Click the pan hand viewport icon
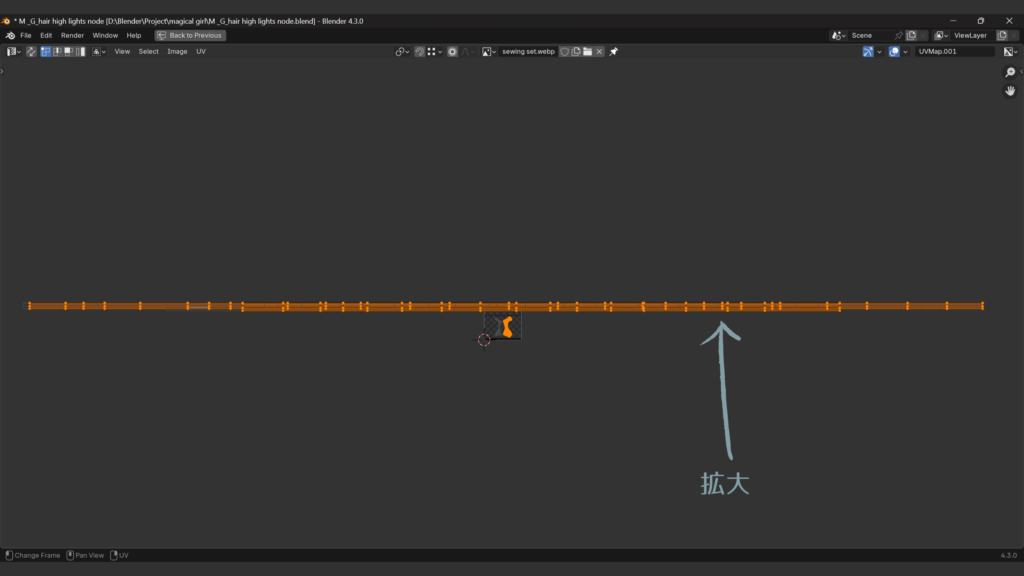Viewport: 1024px width, 576px height. (1010, 91)
